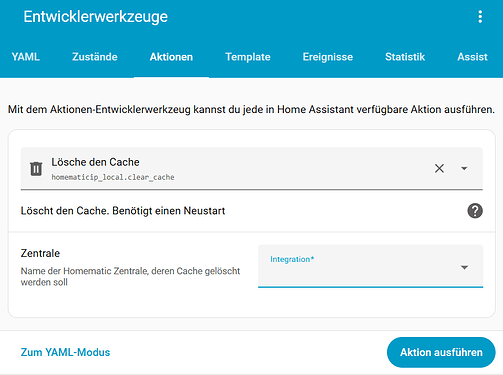
Task: Click the Entwicklerwerkzeuge header title
Action: (x=96, y=17)
